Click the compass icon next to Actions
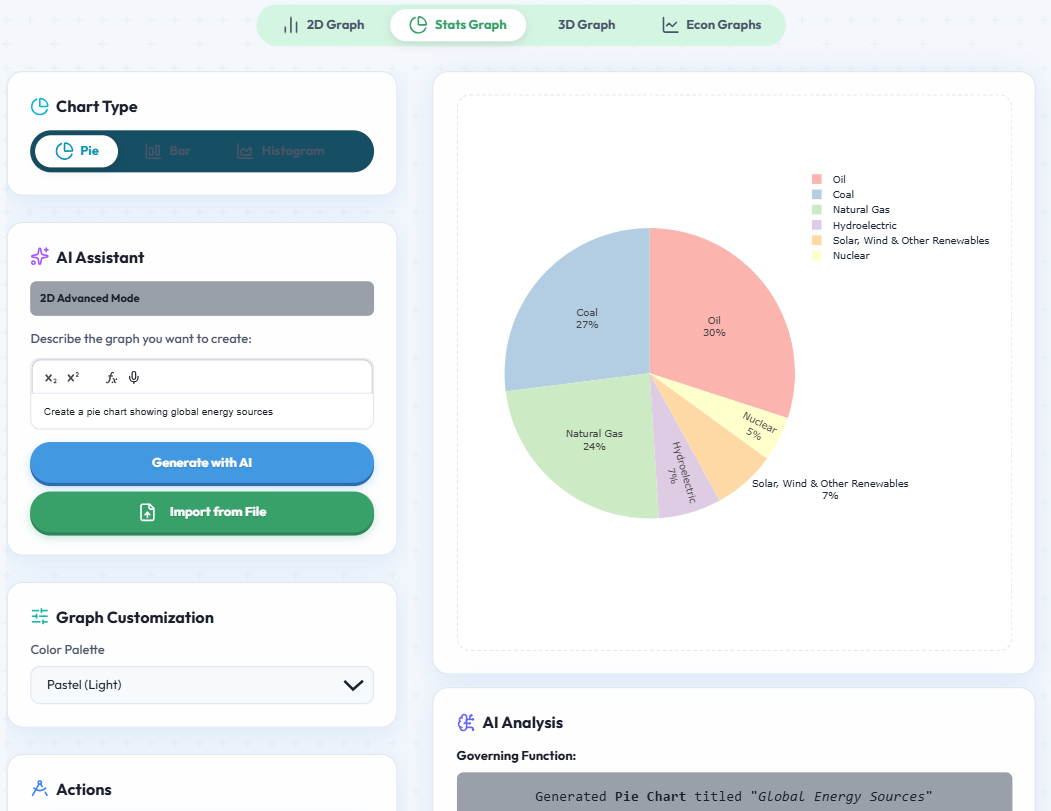 (38, 789)
